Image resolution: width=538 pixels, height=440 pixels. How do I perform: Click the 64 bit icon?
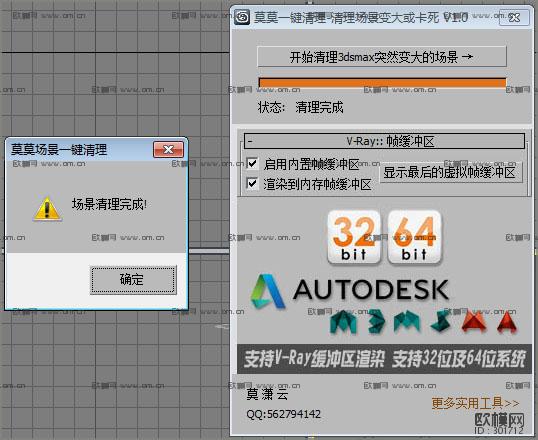pyautogui.click(x=414, y=237)
